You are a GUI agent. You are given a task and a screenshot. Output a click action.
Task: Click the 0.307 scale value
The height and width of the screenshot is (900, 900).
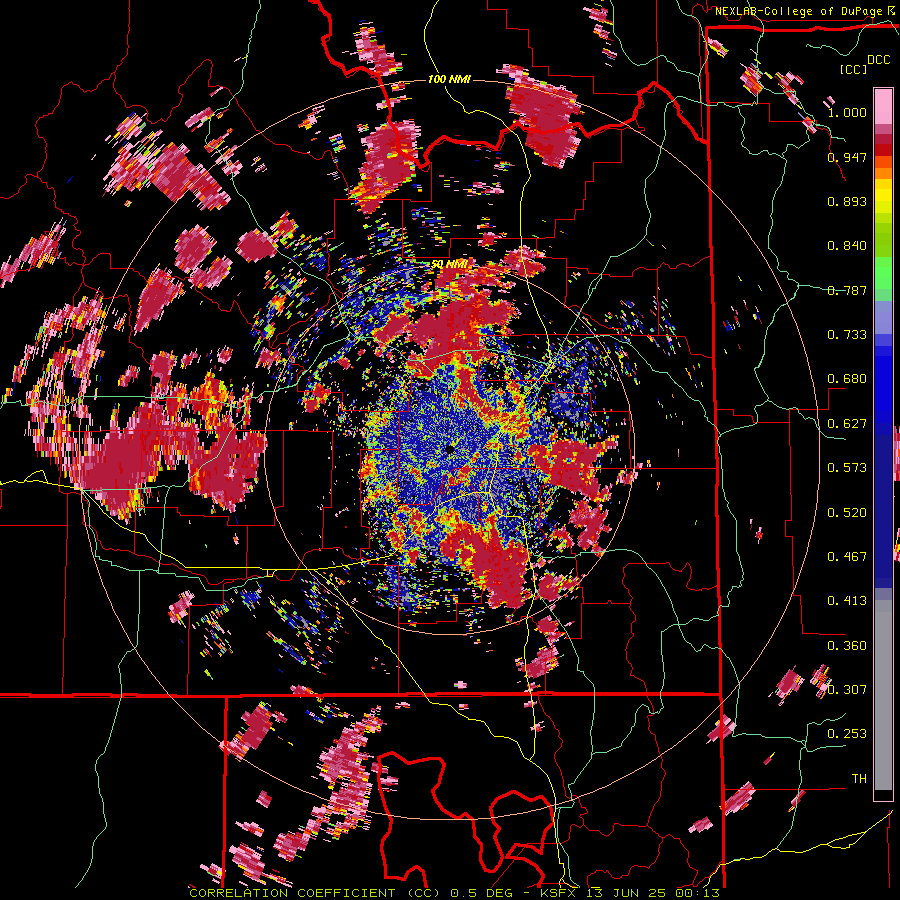pyautogui.click(x=847, y=690)
